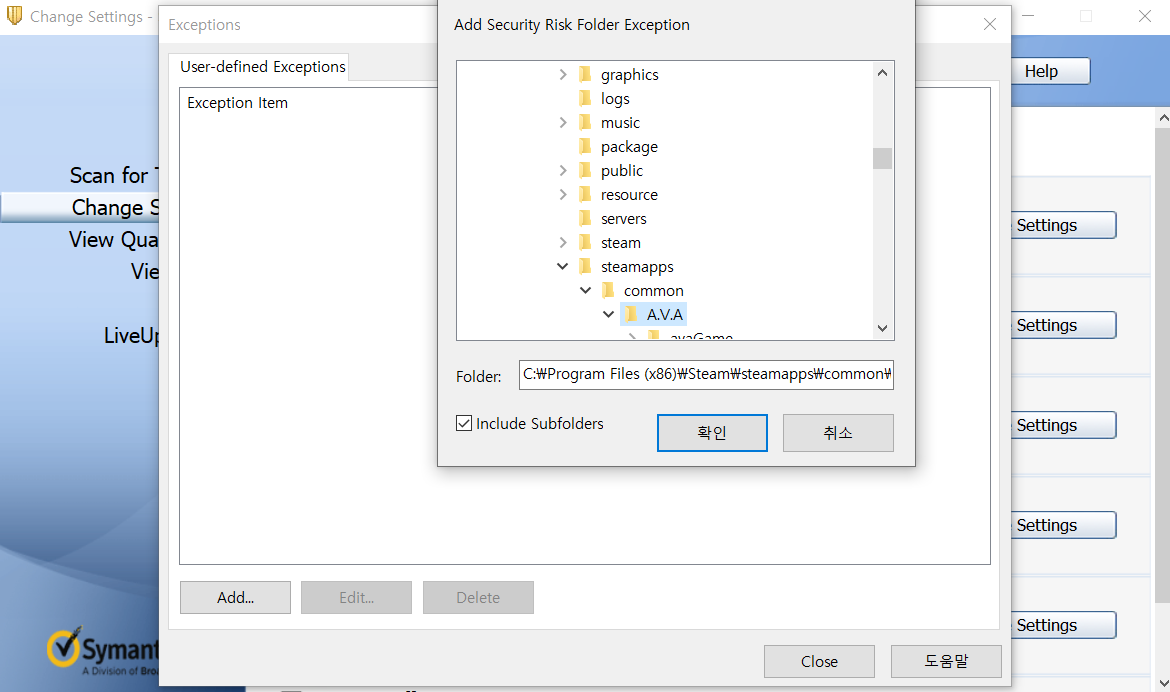Click the servers folder icon
The image size is (1170, 692).
pyautogui.click(x=586, y=219)
